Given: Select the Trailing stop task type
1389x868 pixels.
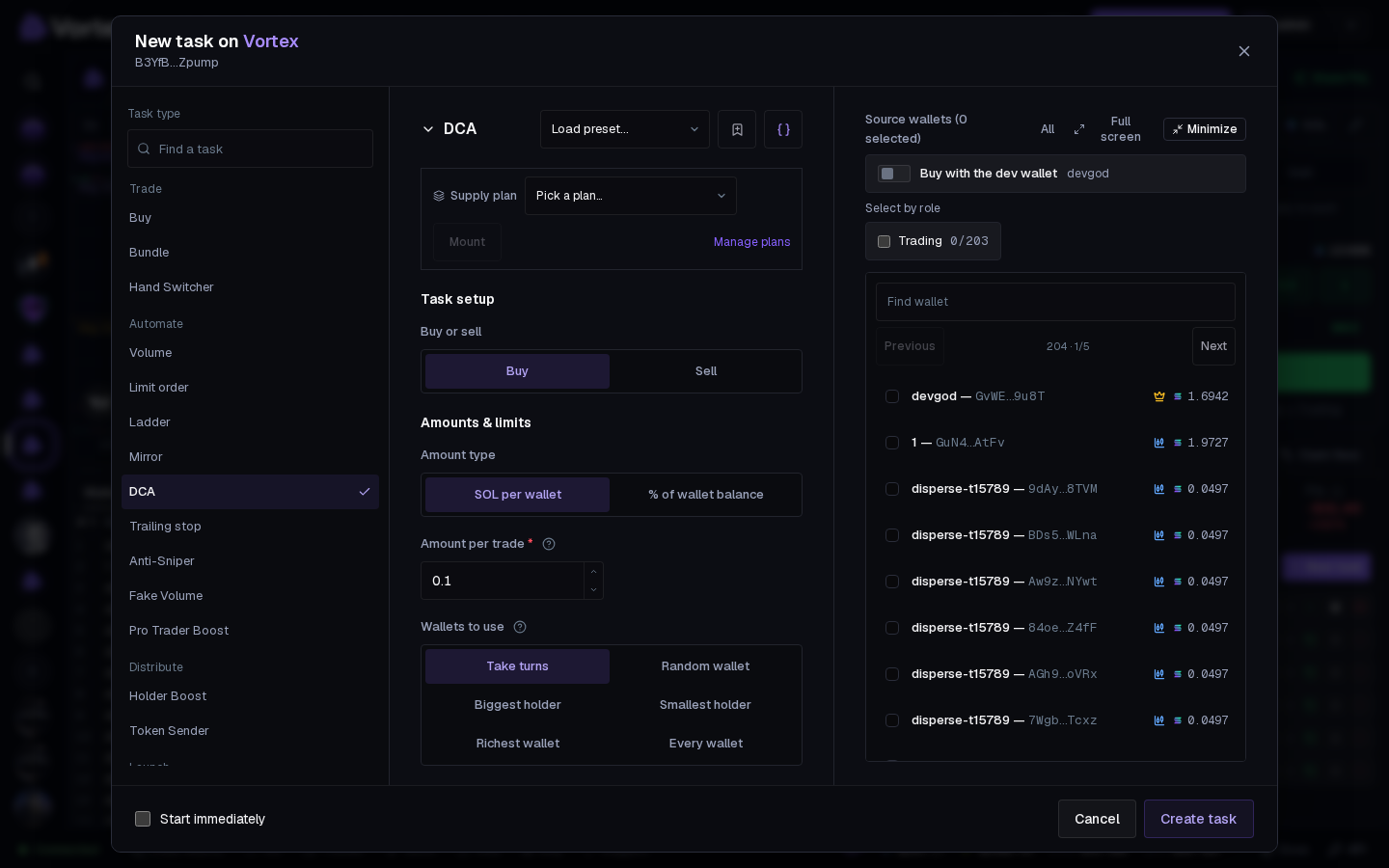Looking at the screenshot, I should pos(250,527).
